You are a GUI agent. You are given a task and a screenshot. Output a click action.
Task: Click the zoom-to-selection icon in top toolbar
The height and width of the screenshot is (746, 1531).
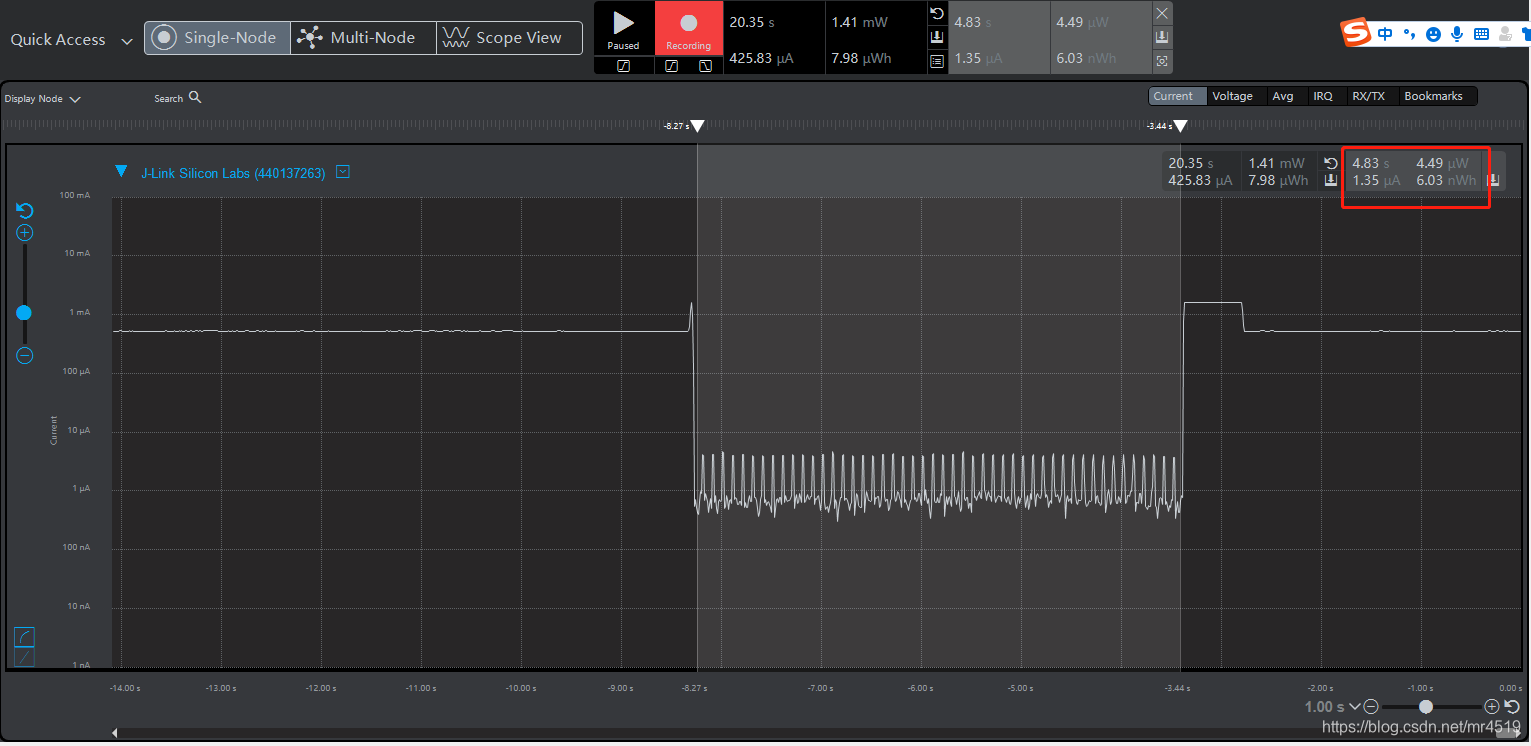[x=1161, y=61]
